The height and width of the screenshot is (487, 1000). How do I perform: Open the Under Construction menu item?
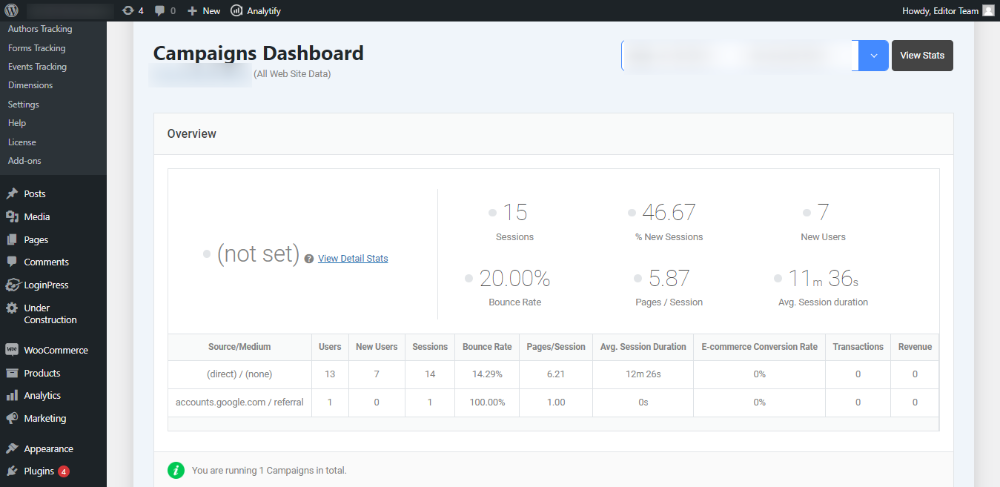(x=50, y=314)
